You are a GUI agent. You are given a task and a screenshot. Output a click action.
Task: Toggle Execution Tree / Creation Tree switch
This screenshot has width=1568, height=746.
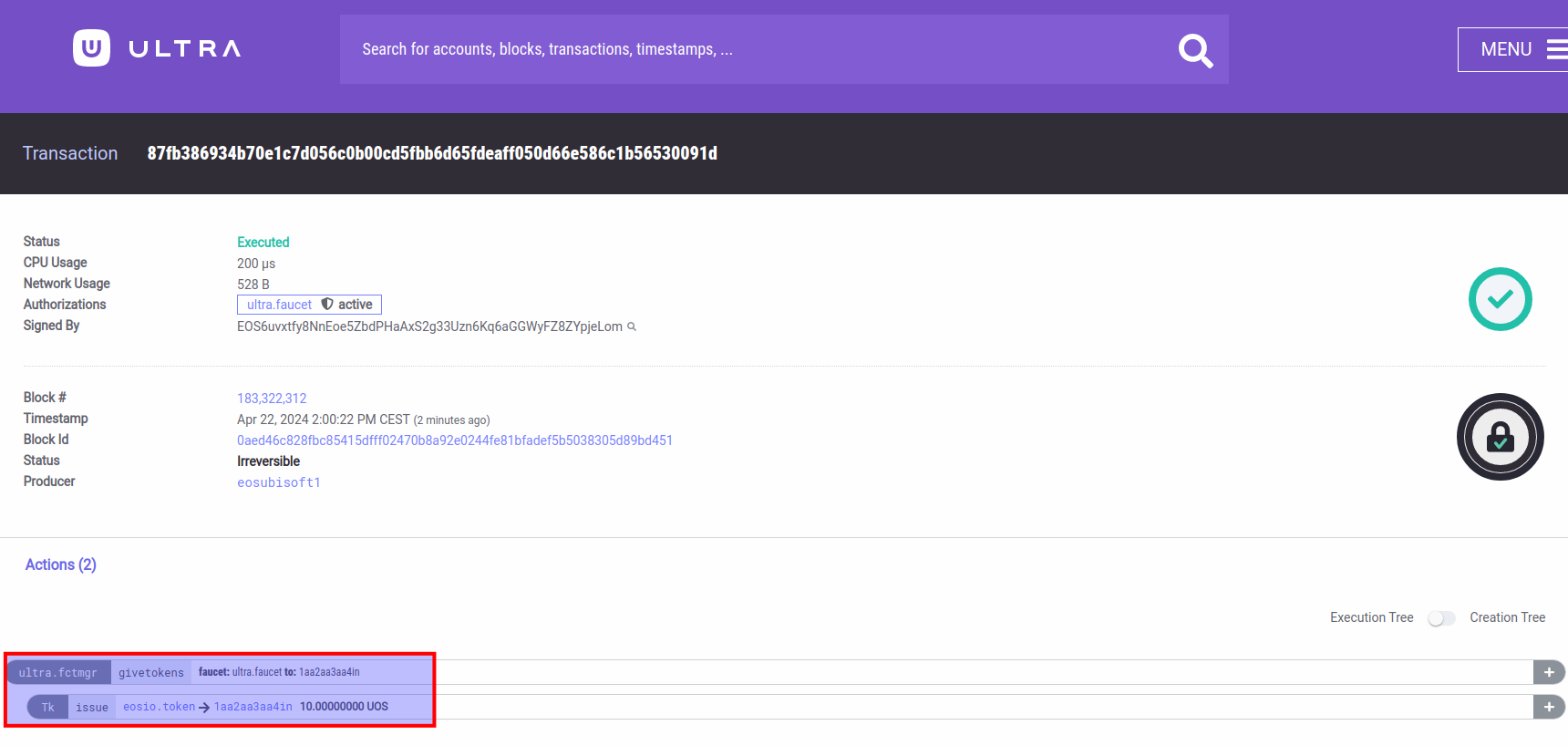[x=1441, y=618]
